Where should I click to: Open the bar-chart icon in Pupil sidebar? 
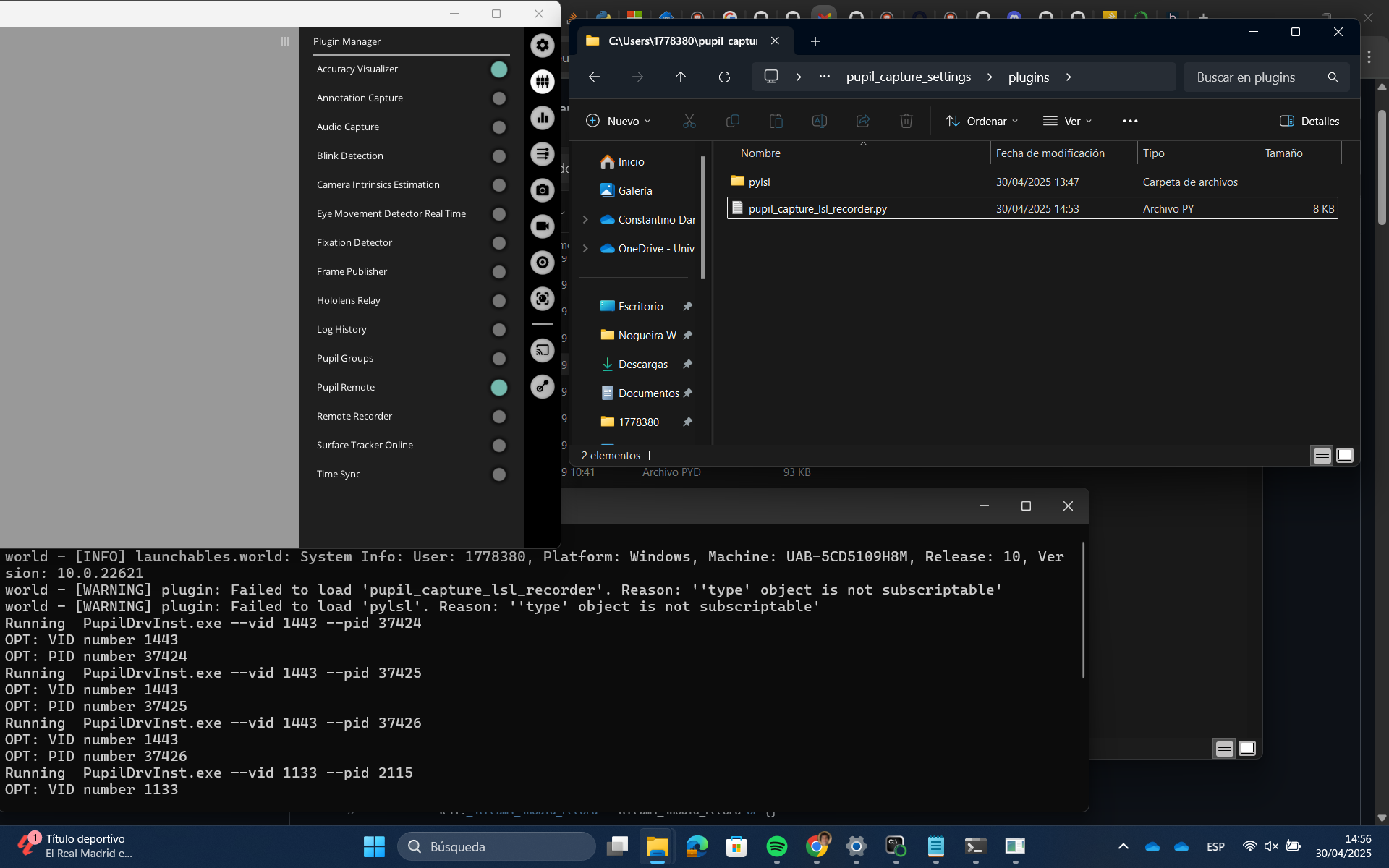tap(542, 118)
